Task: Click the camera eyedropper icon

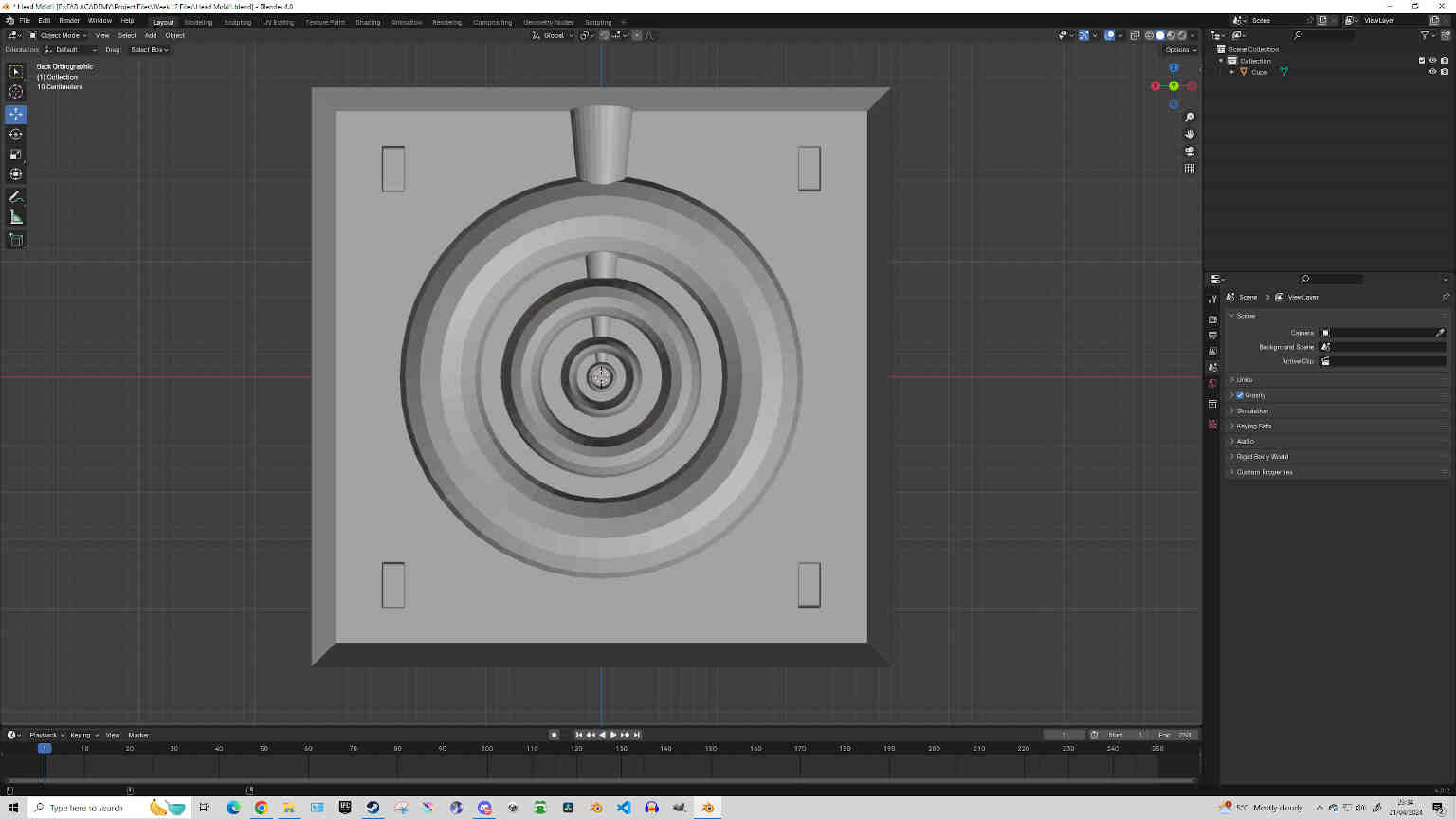Action: [x=1440, y=333]
